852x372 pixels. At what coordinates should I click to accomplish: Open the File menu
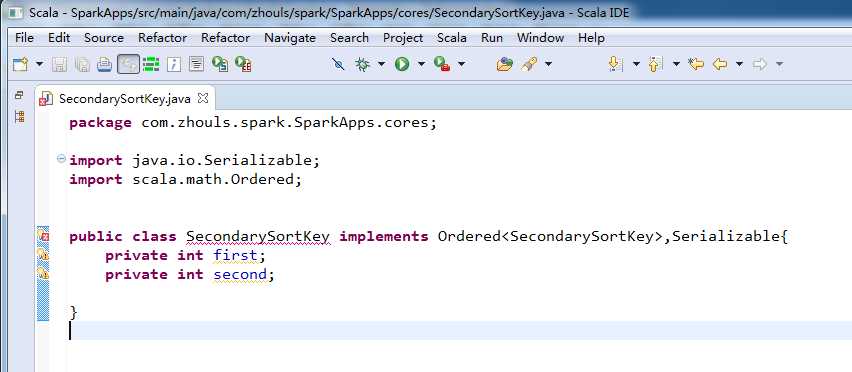(x=24, y=38)
